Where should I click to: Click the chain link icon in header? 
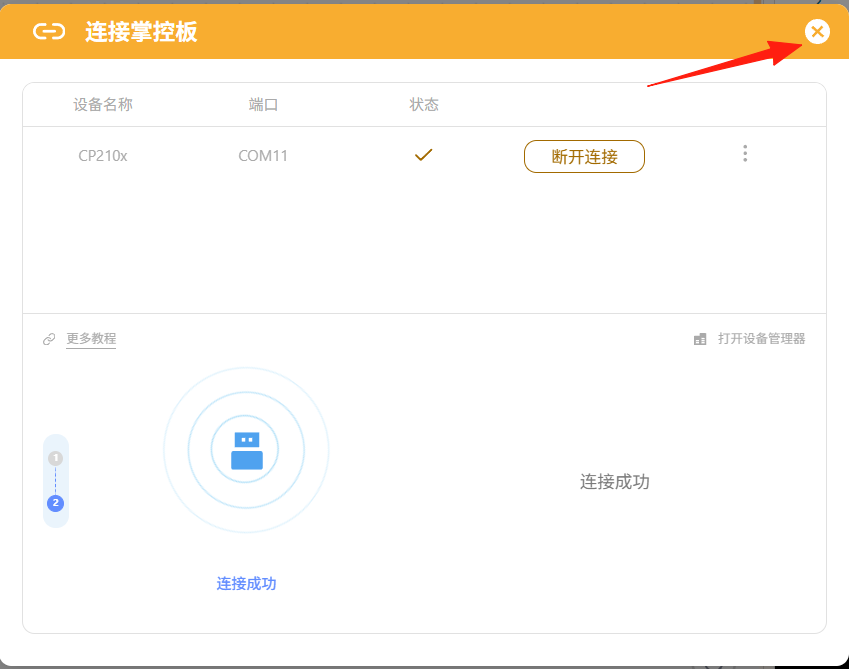coord(49,32)
